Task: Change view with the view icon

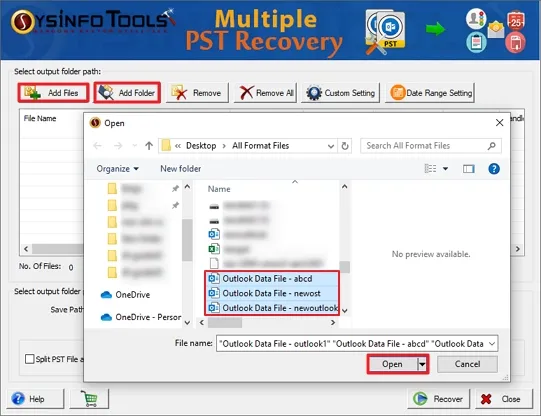Action: [x=430, y=169]
